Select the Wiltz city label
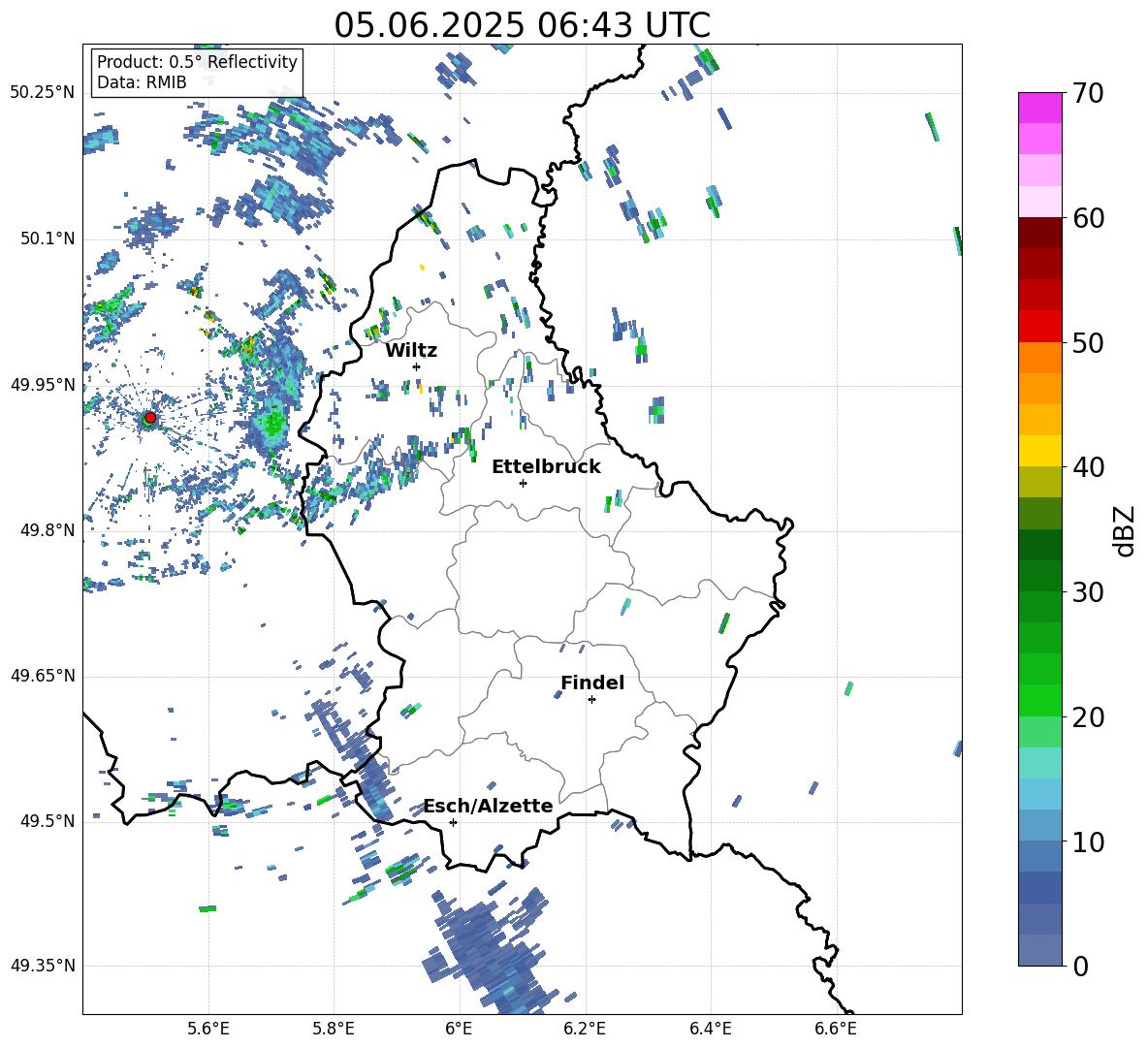Image resolution: width=1148 pixels, height=1048 pixels. (411, 351)
